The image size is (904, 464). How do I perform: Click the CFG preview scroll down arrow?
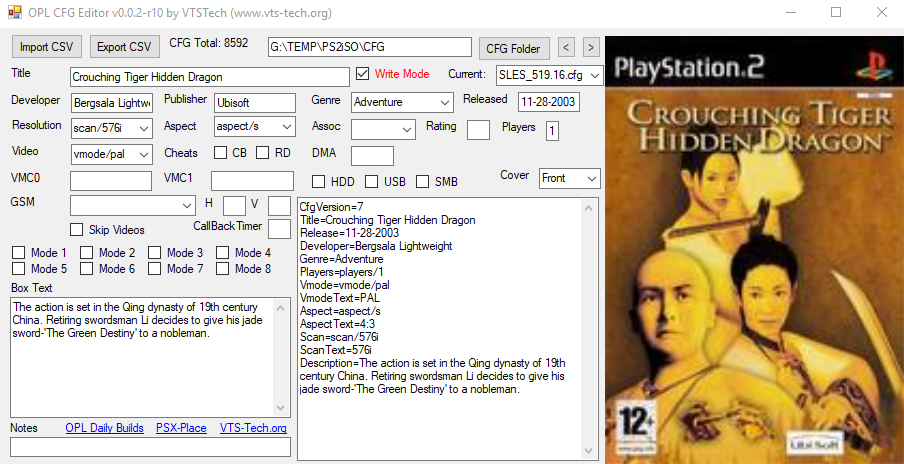coord(589,451)
